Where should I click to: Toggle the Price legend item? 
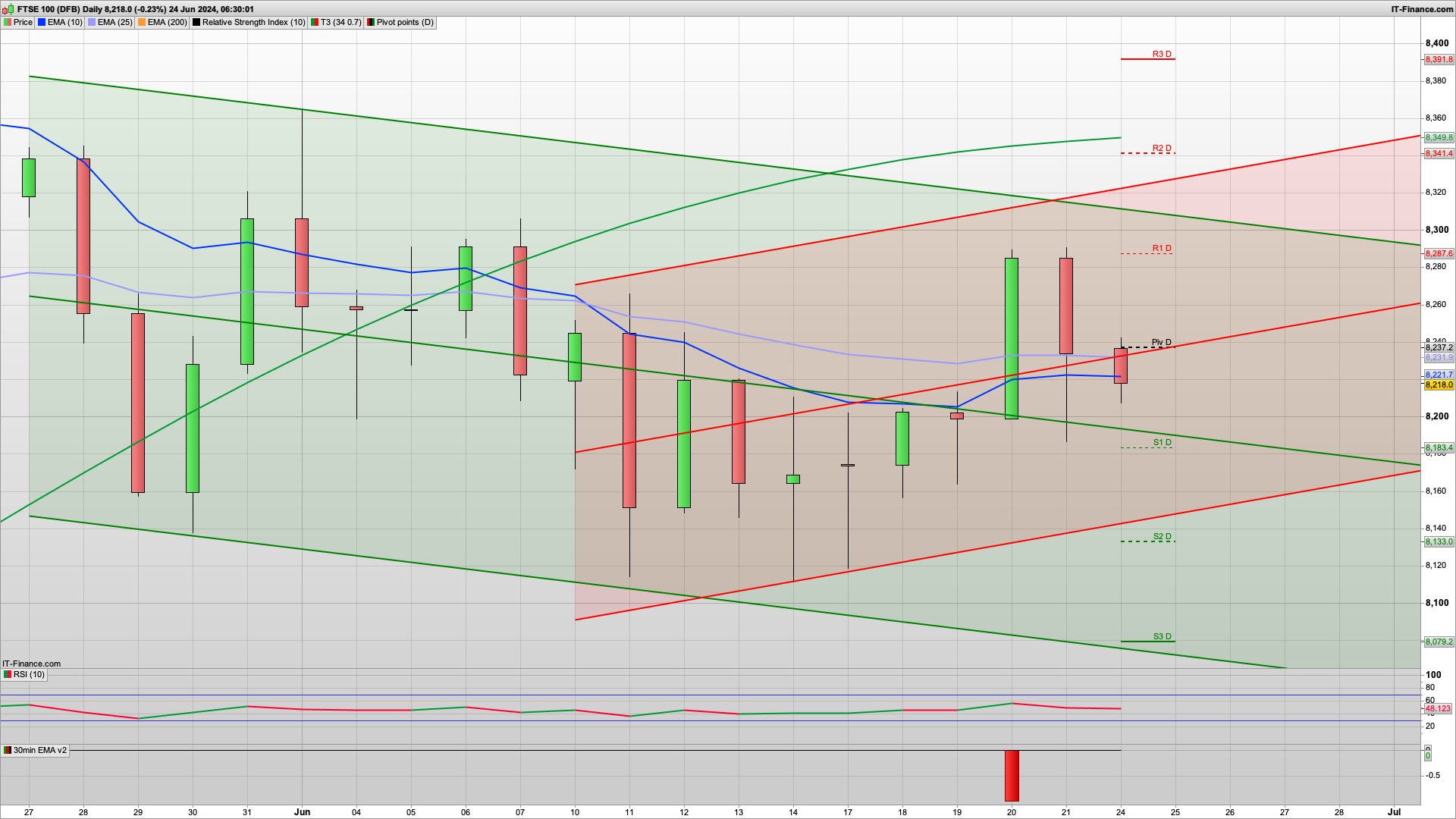pos(18,22)
